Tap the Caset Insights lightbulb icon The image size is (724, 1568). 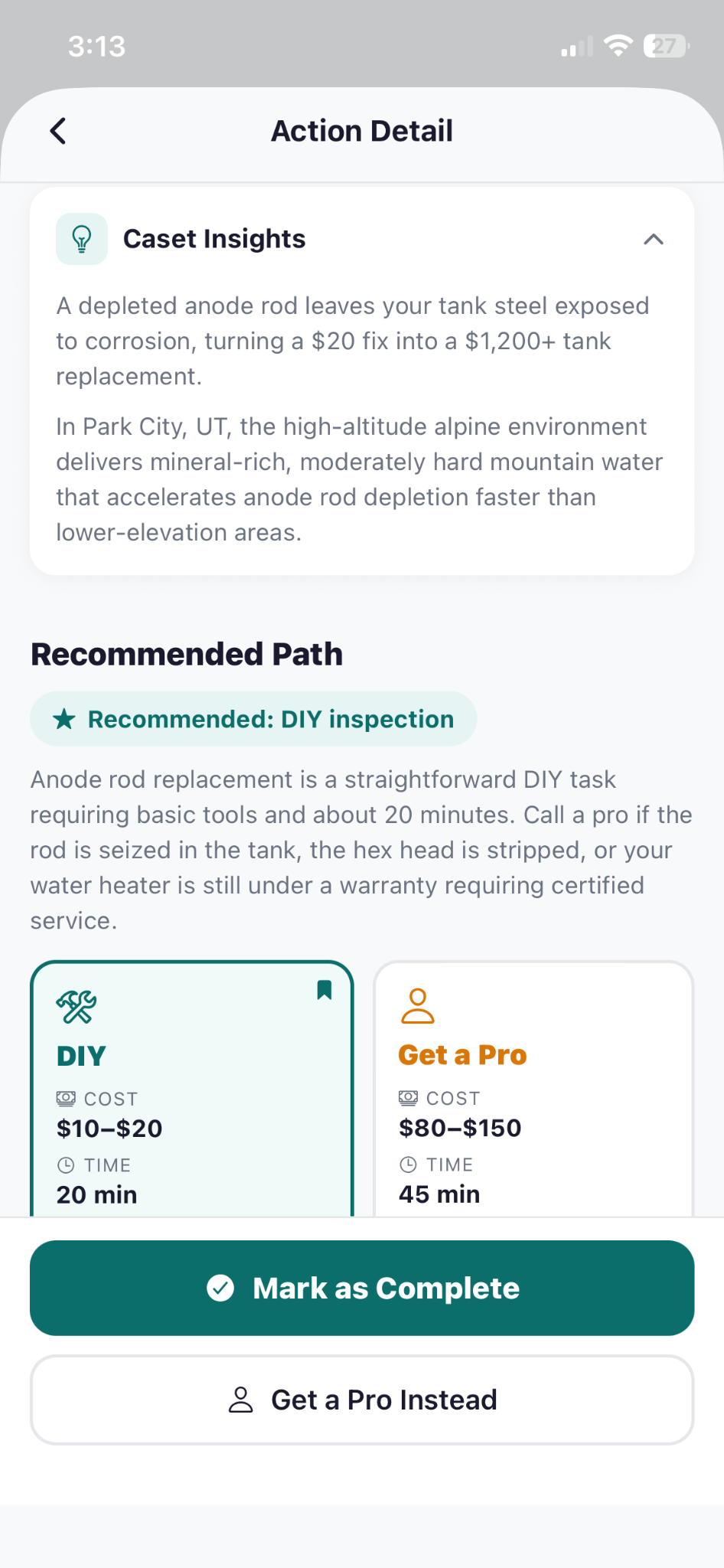(x=82, y=239)
